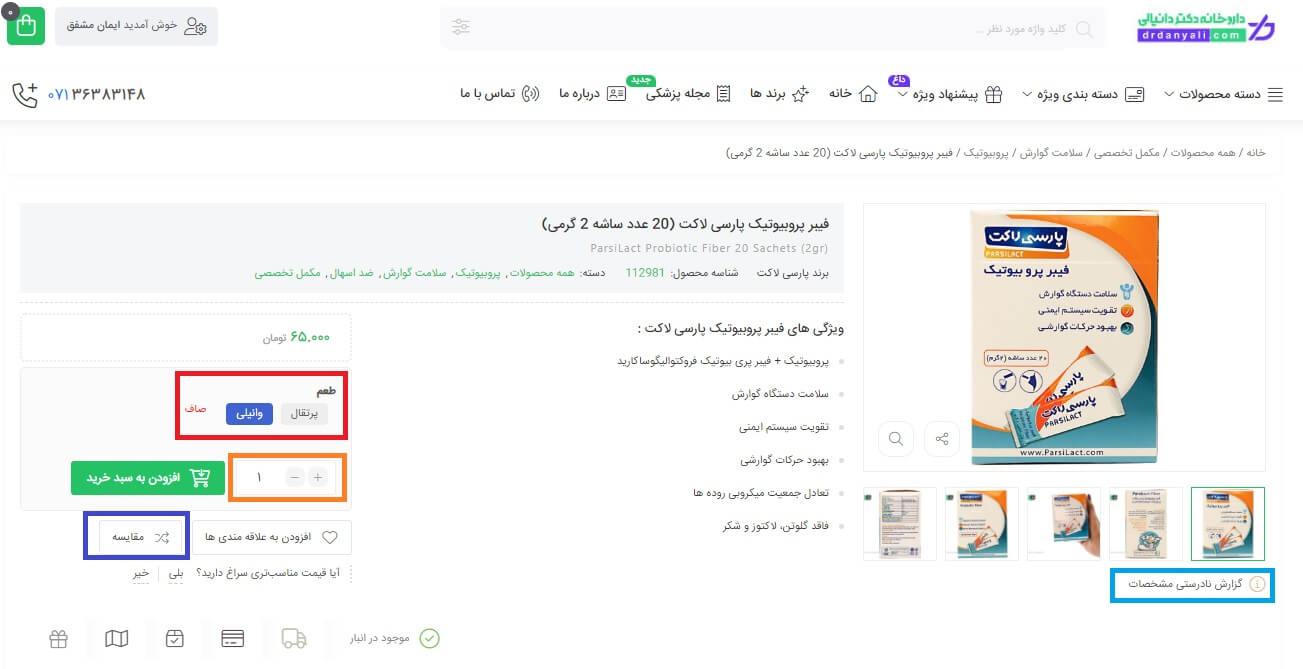Zoom the product image with the magnifier button

pos(896,438)
